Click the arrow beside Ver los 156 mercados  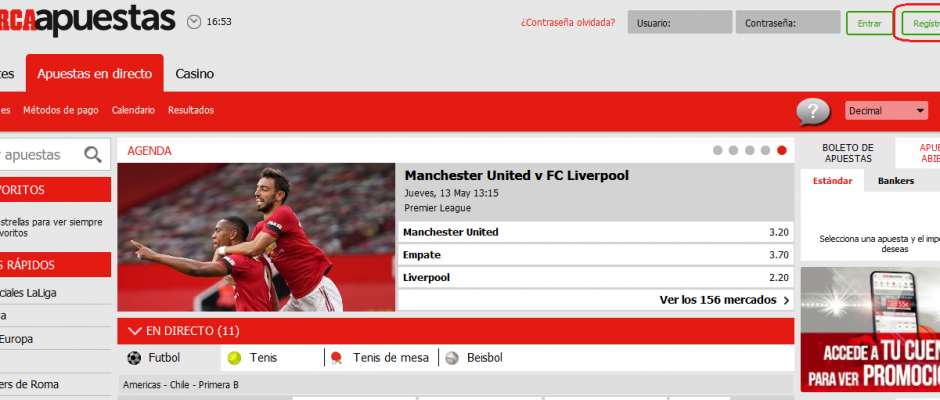coord(786,300)
